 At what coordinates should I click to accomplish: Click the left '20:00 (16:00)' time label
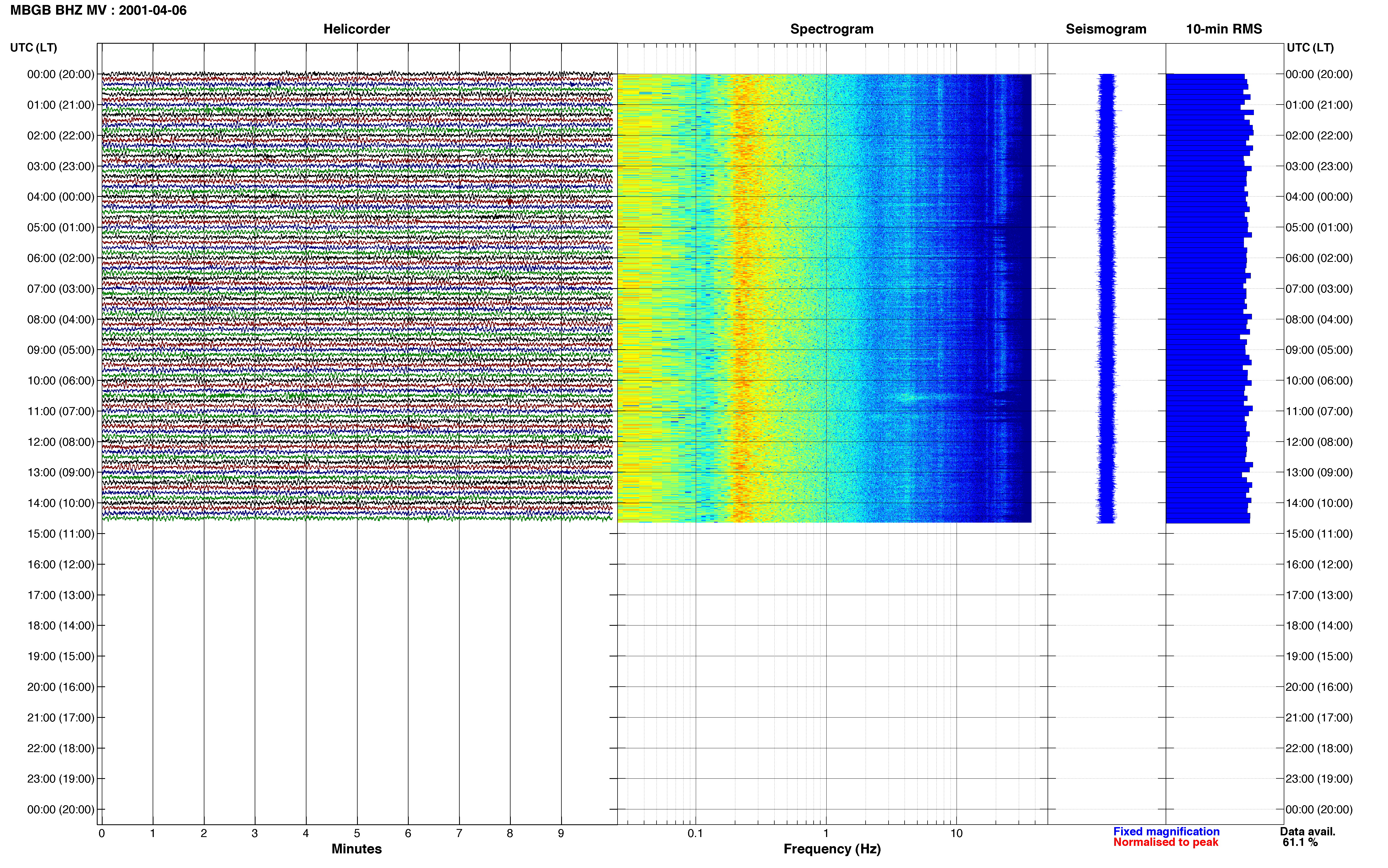61,687
